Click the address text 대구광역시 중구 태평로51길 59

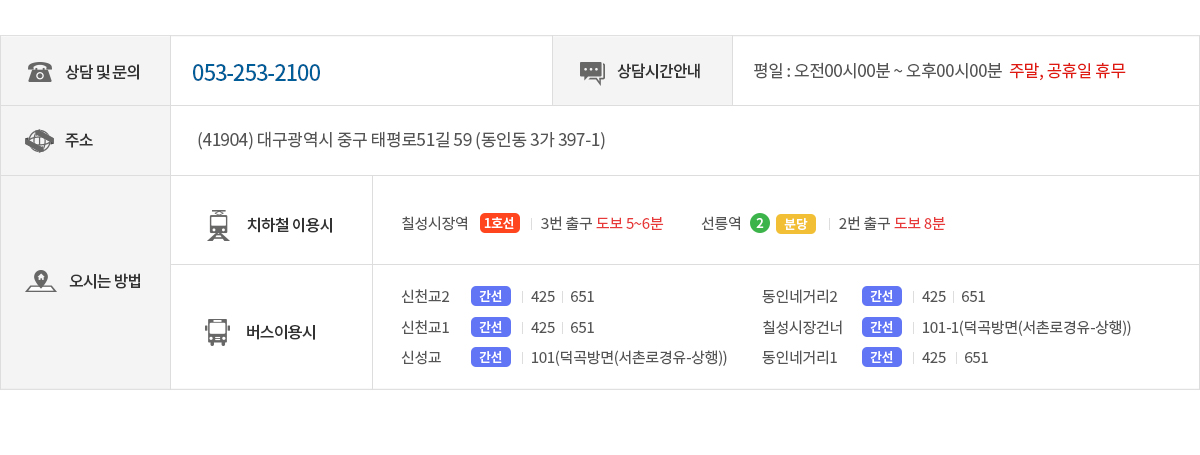coord(364,140)
